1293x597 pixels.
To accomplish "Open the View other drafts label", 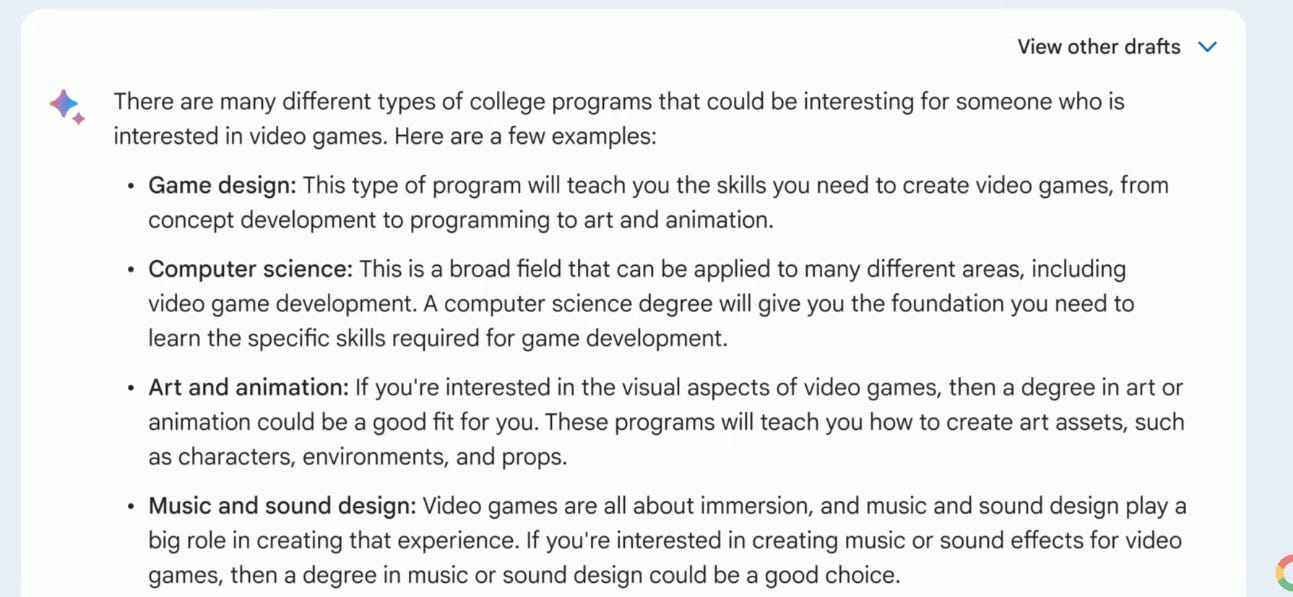I will [1099, 47].
